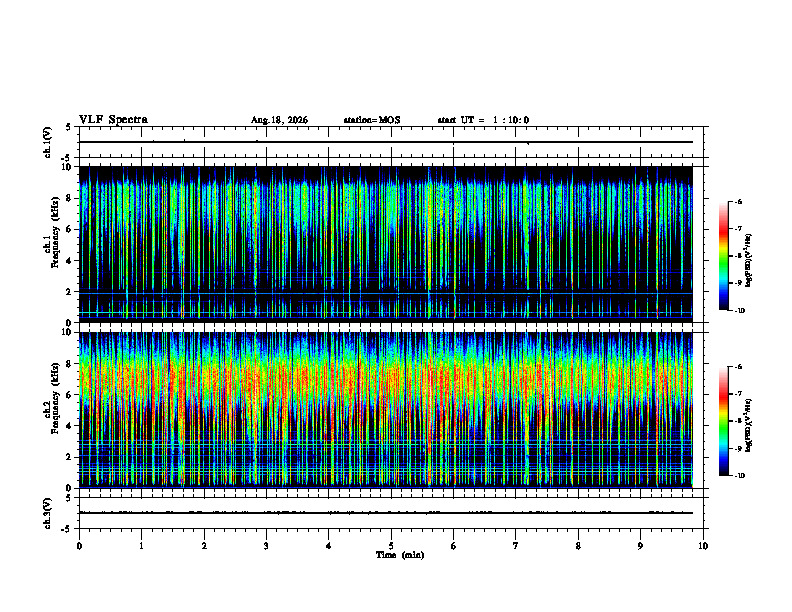This screenshot has height=612, width=792.
Task: Click the 10 minute tick label on time axis
Action: [x=703, y=546]
